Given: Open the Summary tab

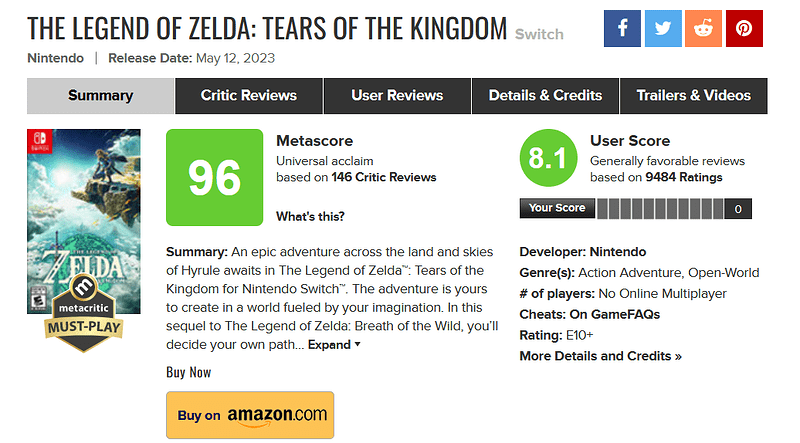Looking at the screenshot, I should coord(100,96).
